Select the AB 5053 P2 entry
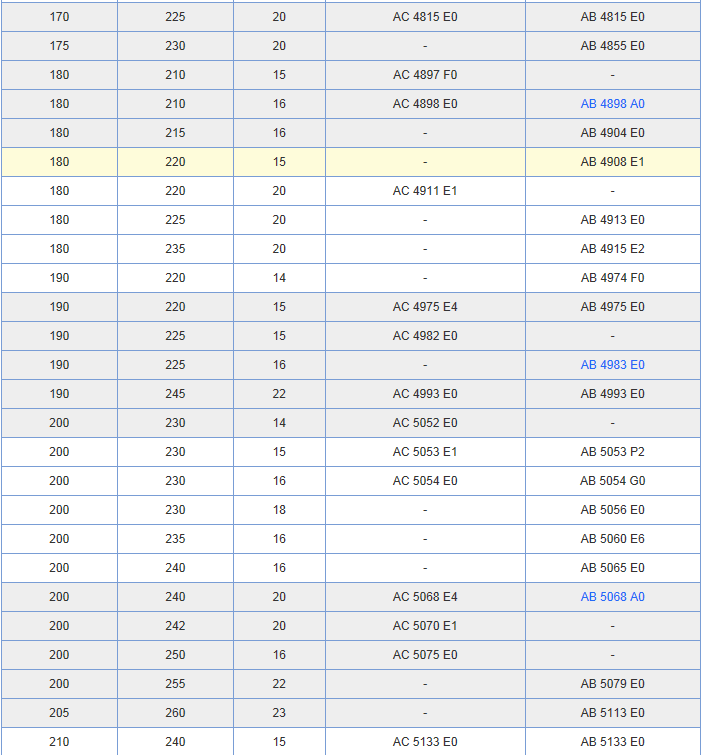 tap(612, 452)
